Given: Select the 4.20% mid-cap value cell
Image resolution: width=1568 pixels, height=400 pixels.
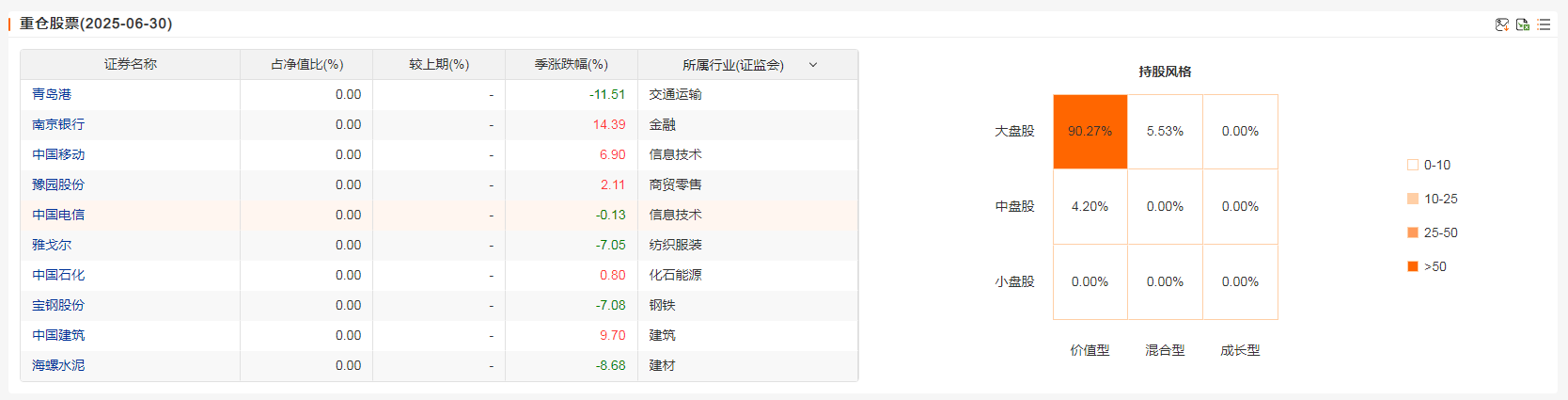Looking at the screenshot, I should 1090,207.
